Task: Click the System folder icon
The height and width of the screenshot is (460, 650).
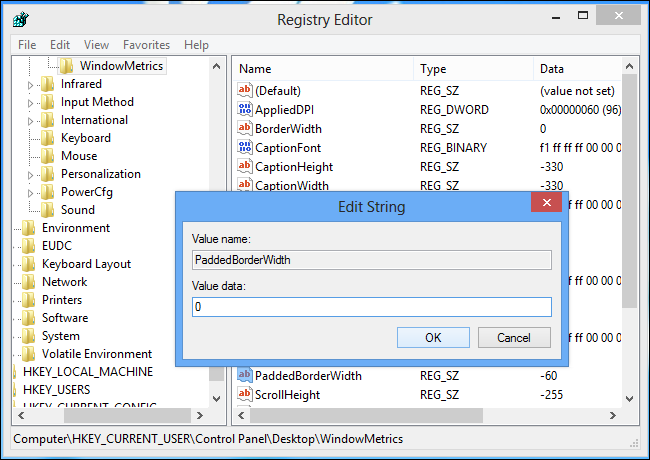Action: tap(29, 336)
